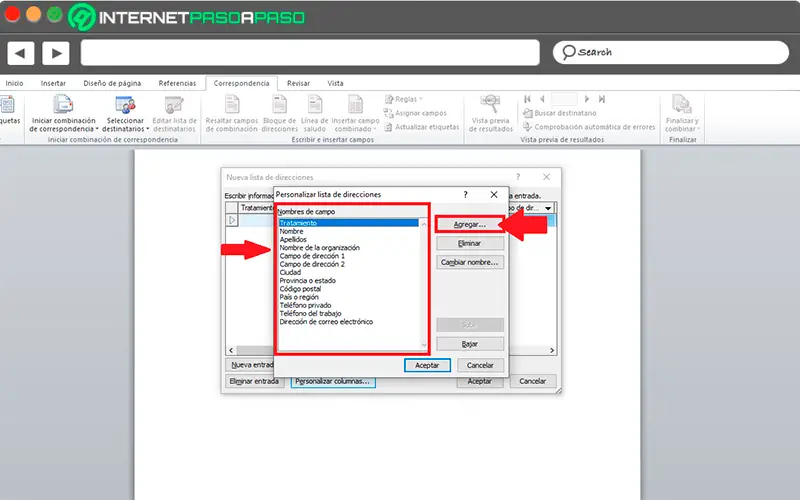Click the red window close dot
Image resolution: width=800 pixels, height=500 pixels.
point(12,14)
